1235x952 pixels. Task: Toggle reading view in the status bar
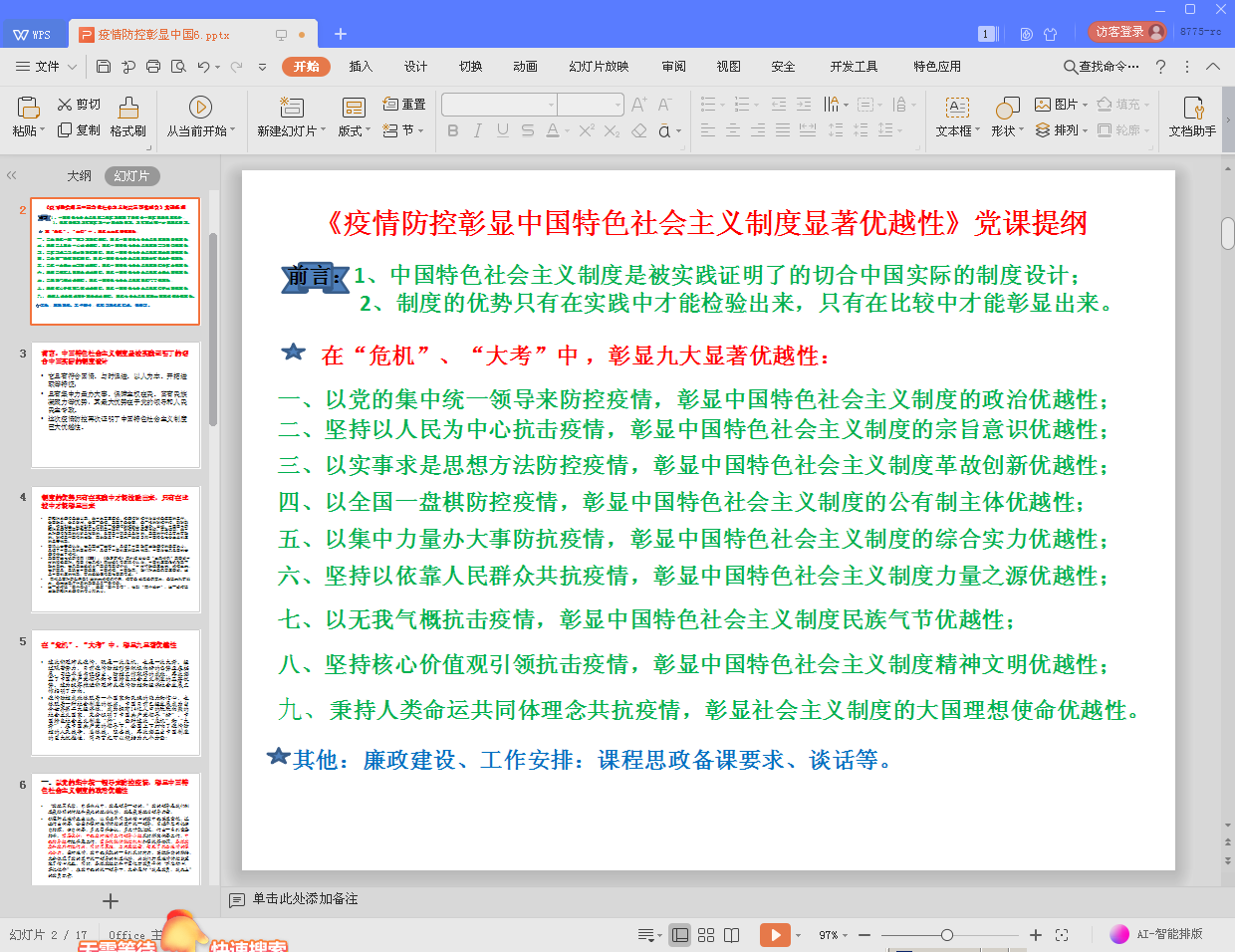pyautogui.click(x=732, y=935)
